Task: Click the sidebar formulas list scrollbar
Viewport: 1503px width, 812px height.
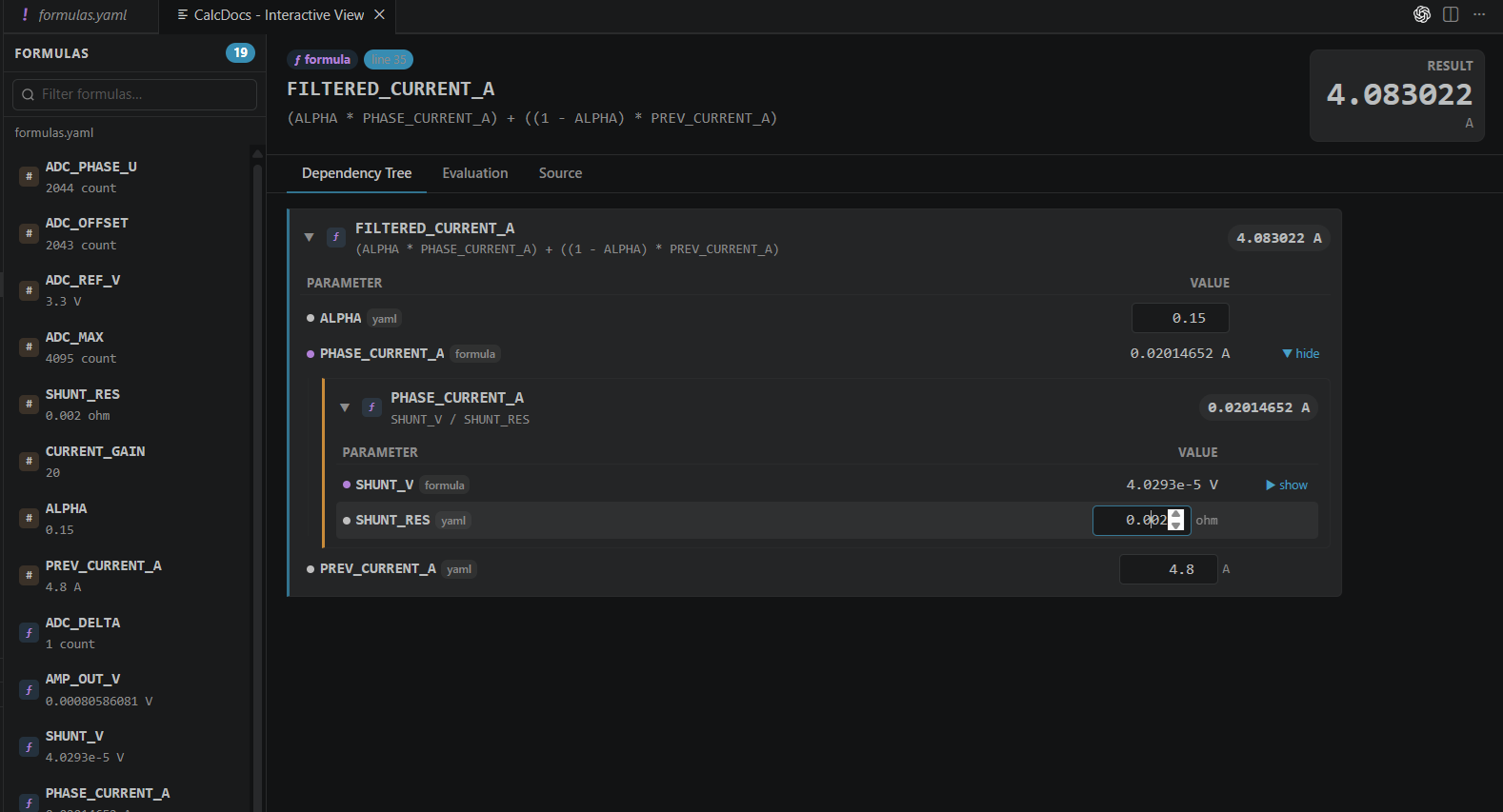Action: coord(257,485)
